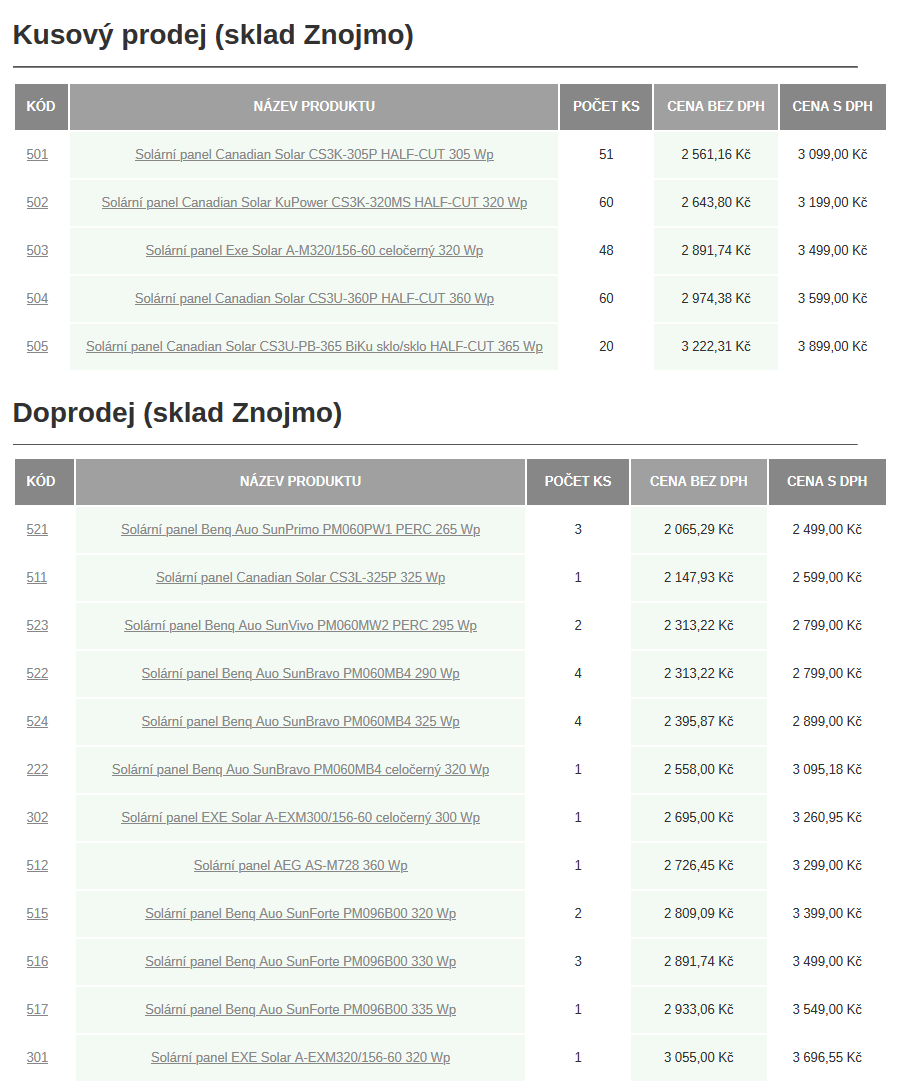Click product code 524 link

(37, 722)
